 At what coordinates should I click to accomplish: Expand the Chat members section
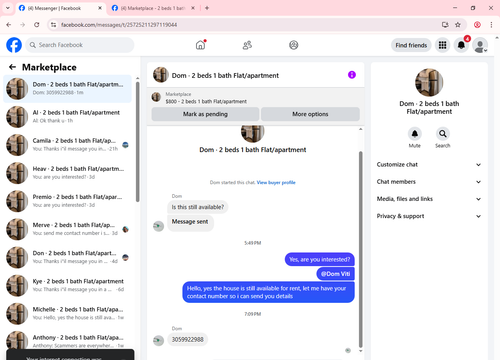pyautogui.click(x=429, y=182)
